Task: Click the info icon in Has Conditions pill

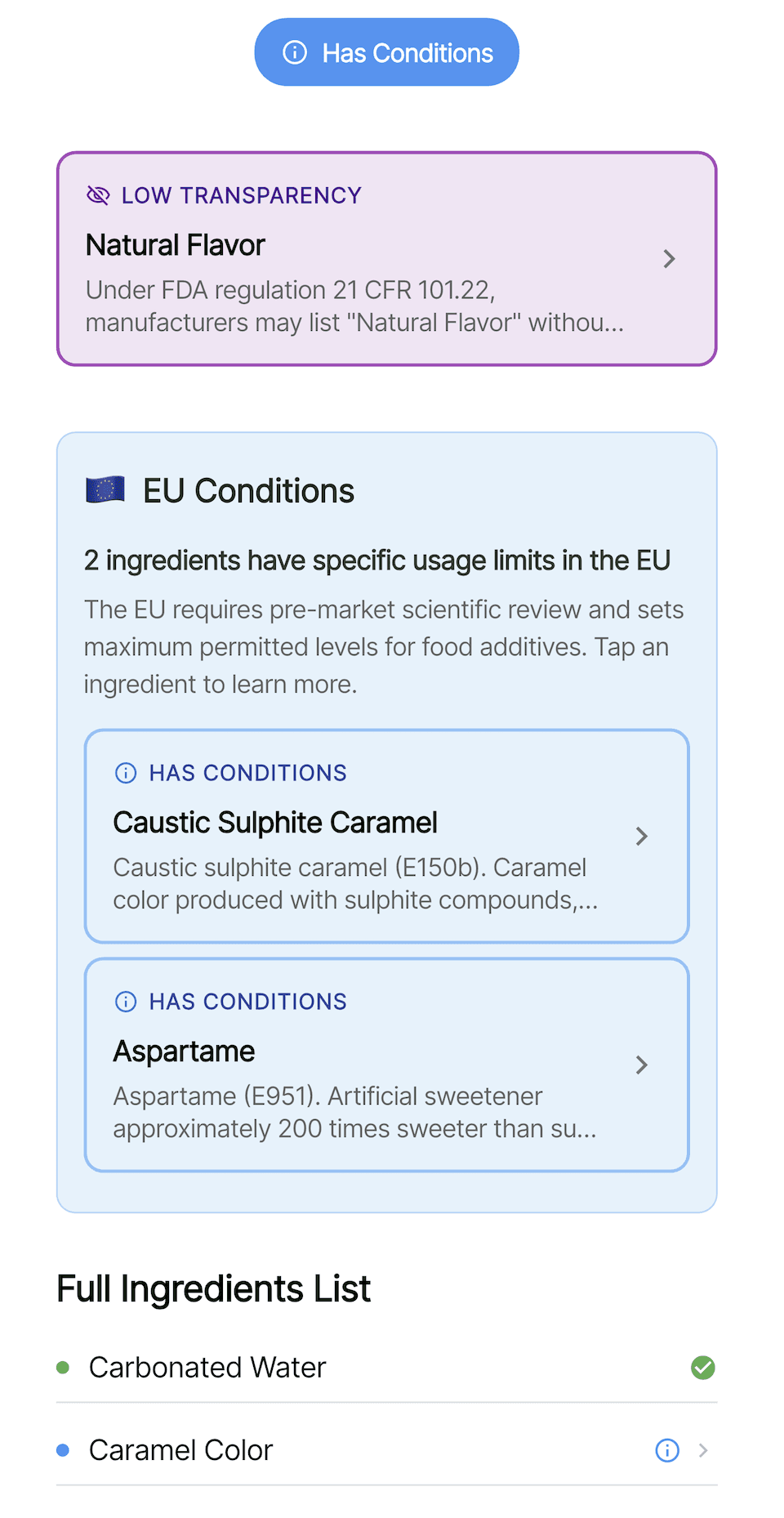Action: point(295,52)
